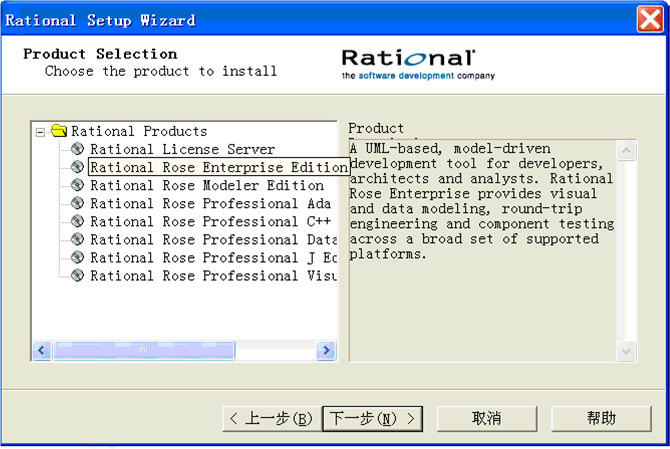The height and width of the screenshot is (449, 670).
Task: Collapse the Rational Products tree node
Action: [40, 132]
